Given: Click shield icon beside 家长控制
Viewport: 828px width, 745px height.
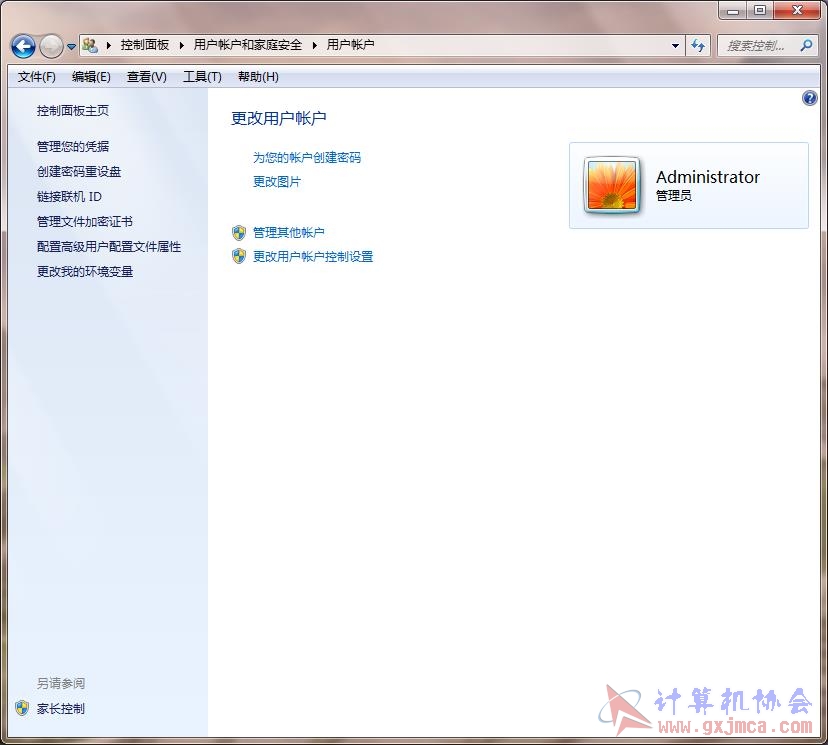Looking at the screenshot, I should (x=22, y=708).
